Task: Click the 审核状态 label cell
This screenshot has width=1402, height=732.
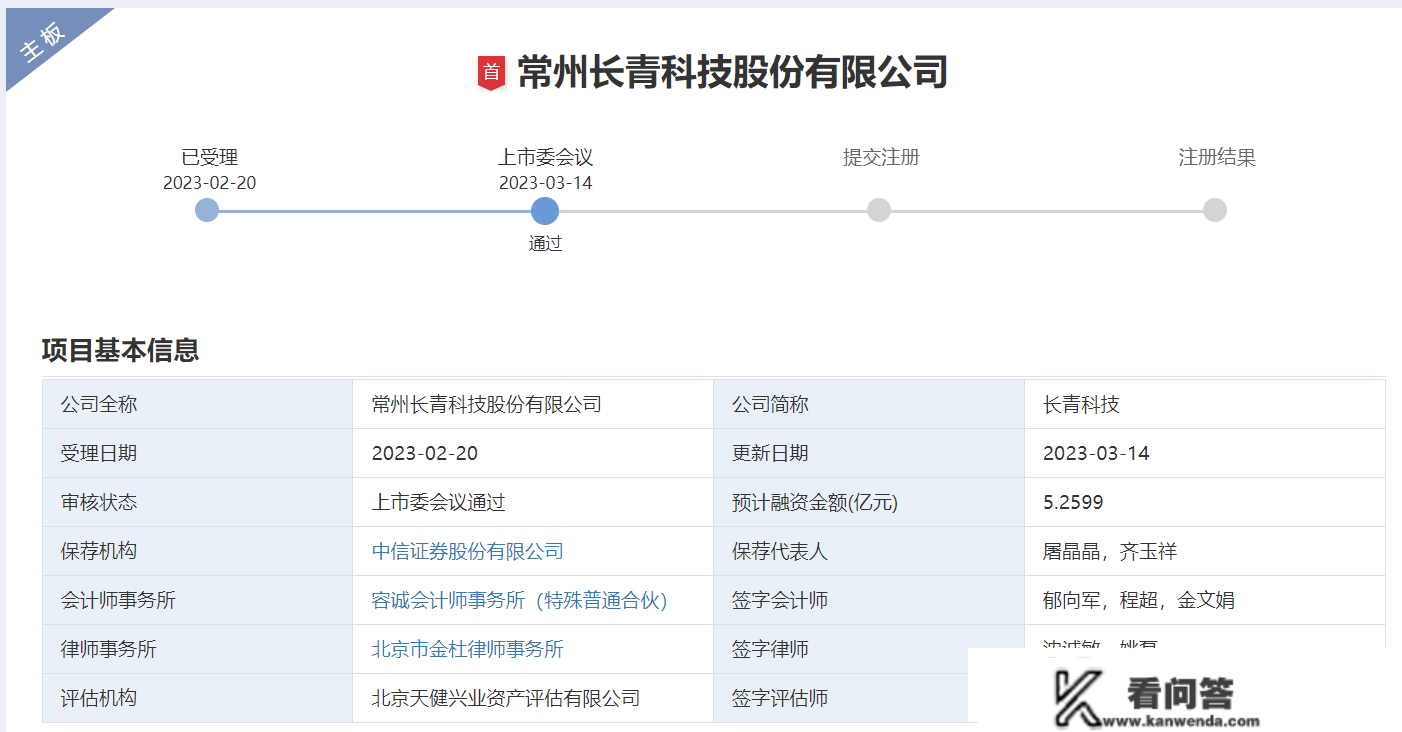Action: [x=198, y=502]
